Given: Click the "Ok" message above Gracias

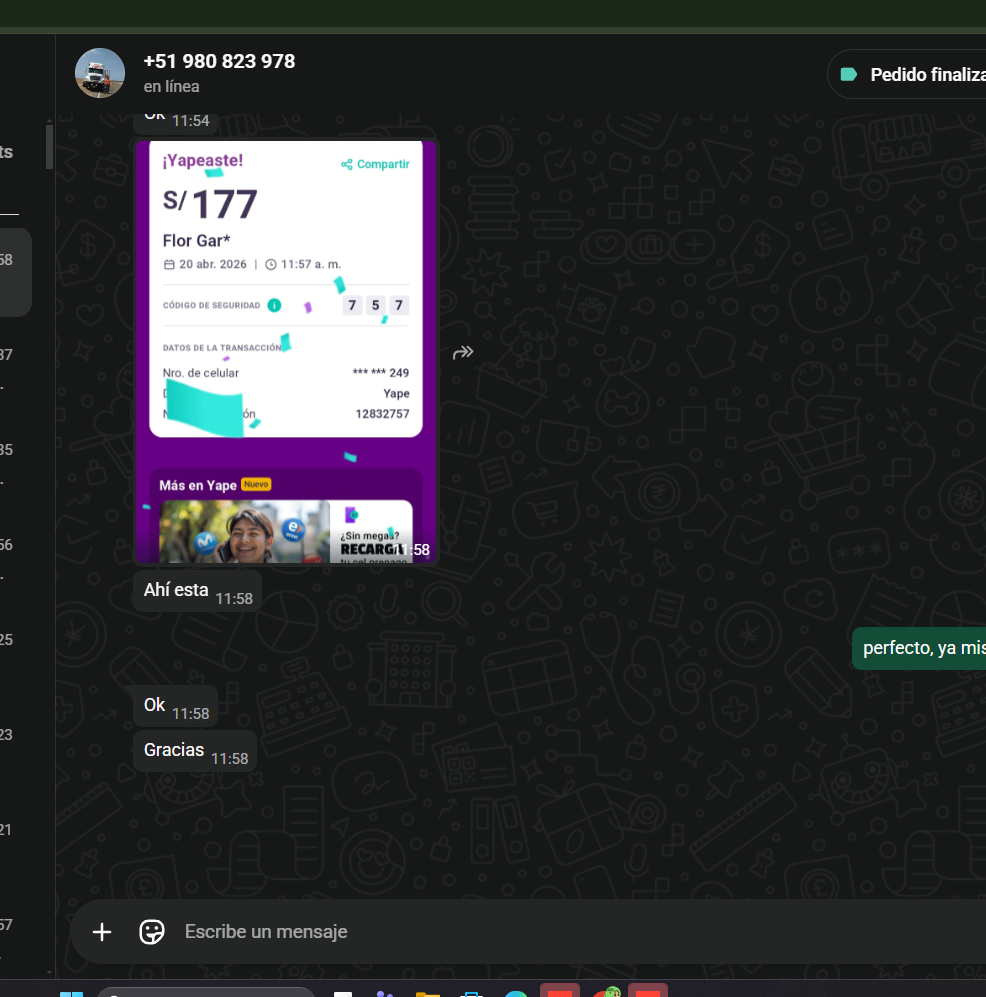Looking at the screenshot, I should pos(175,706).
